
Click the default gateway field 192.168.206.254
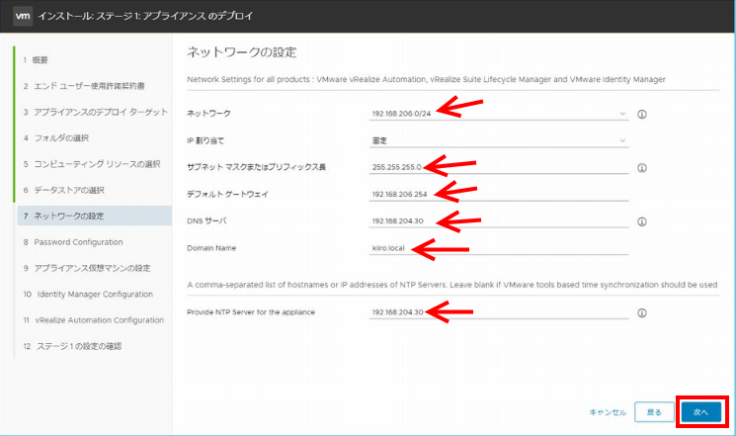pyautogui.click(x=498, y=194)
